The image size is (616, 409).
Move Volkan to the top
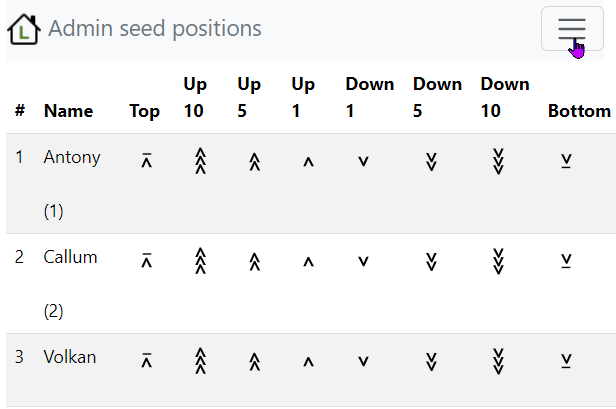[146, 361]
